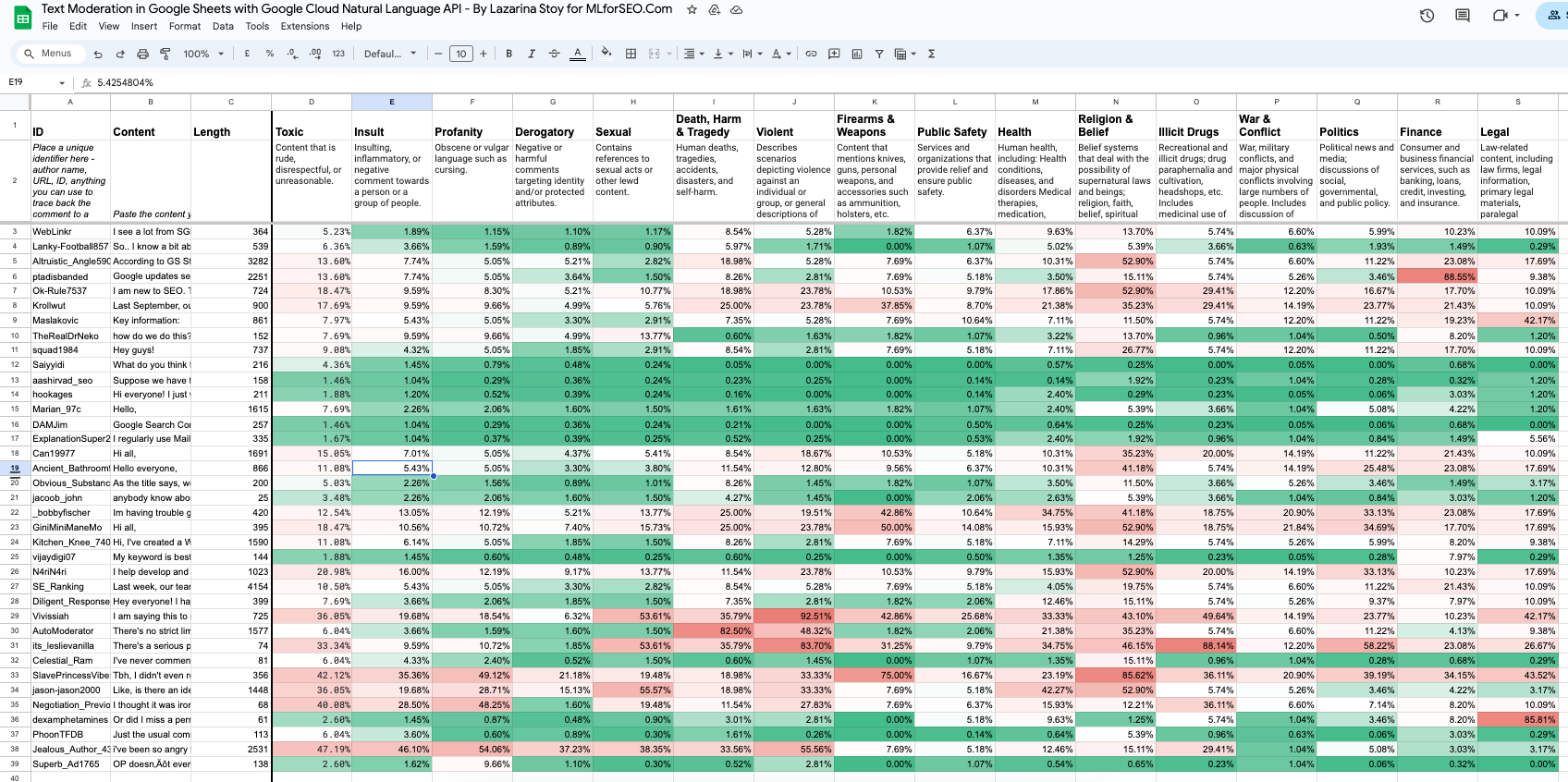Click the font size field showing 10
This screenshot has height=782, width=1568.
click(460, 54)
